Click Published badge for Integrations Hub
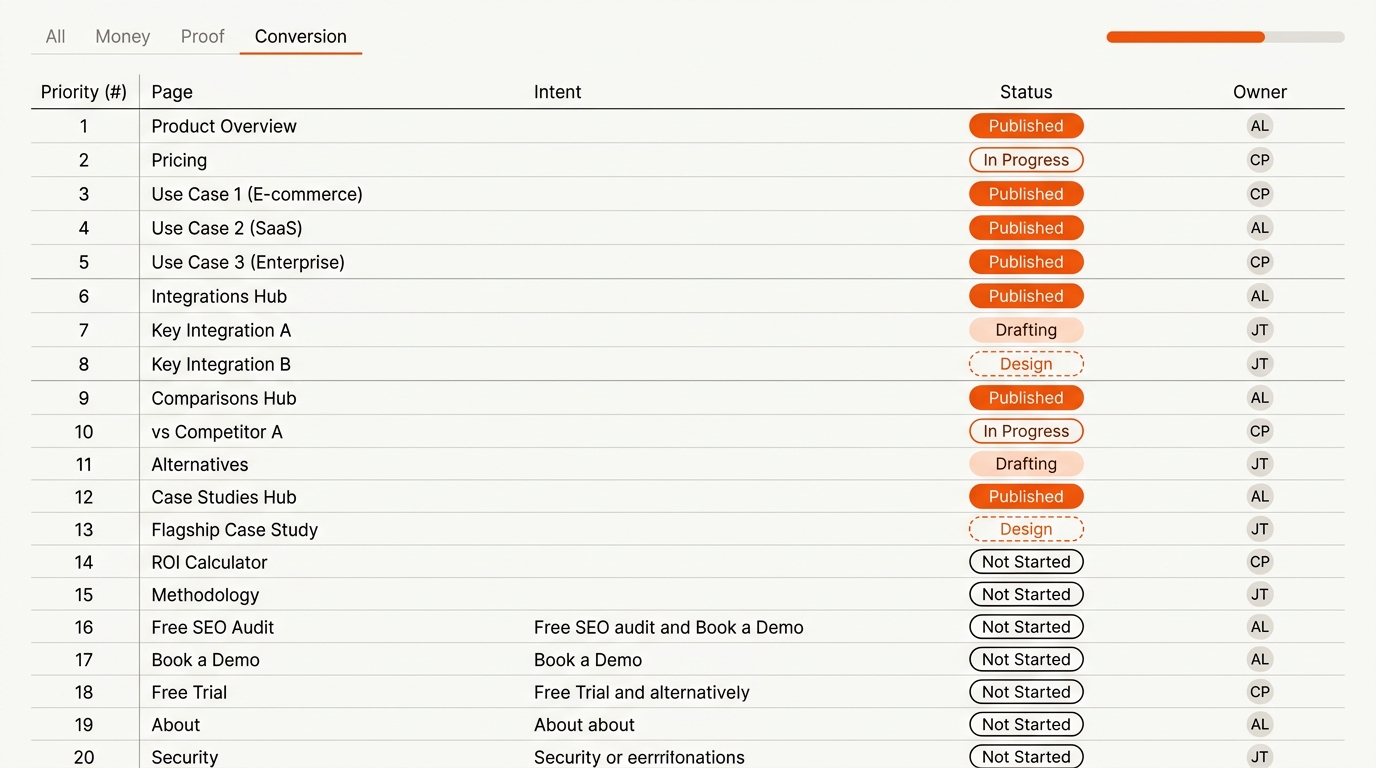 pos(1026,296)
